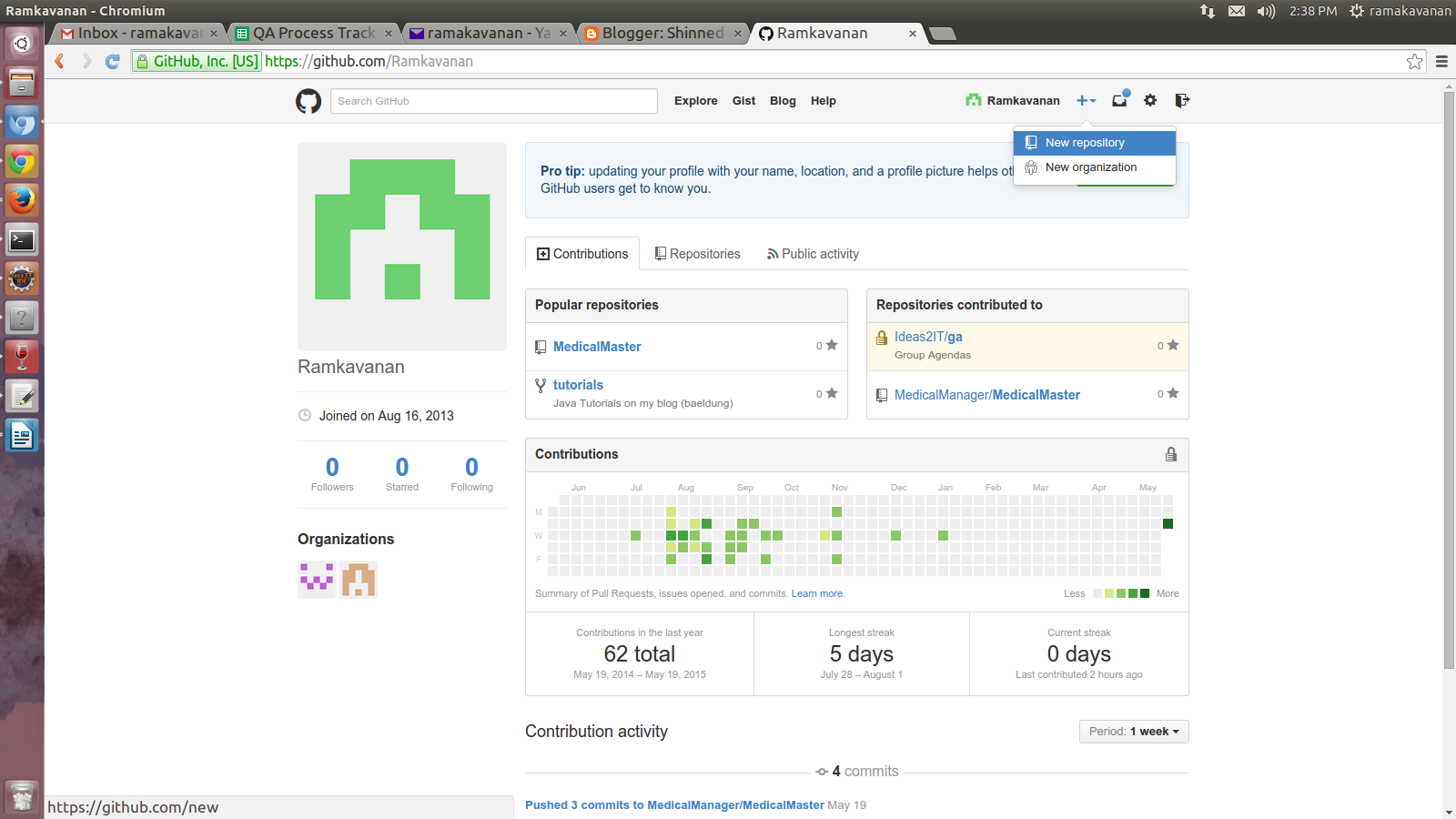This screenshot has width=1456, height=819.
Task: Sign out using the logout icon
Action: [x=1181, y=100]
